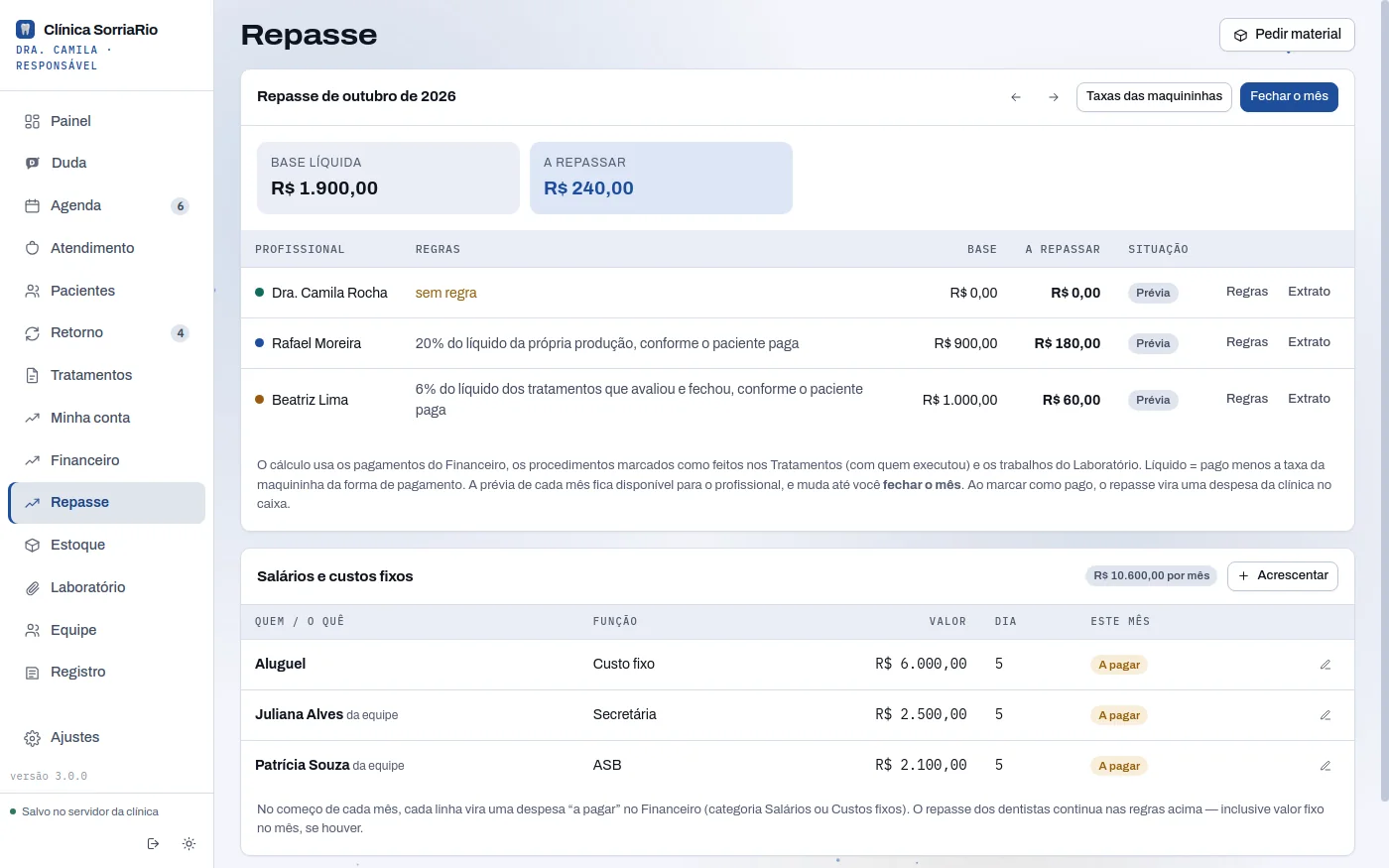Go to Equipe page
The image size is (1389, 868).
tap(107, 630)
